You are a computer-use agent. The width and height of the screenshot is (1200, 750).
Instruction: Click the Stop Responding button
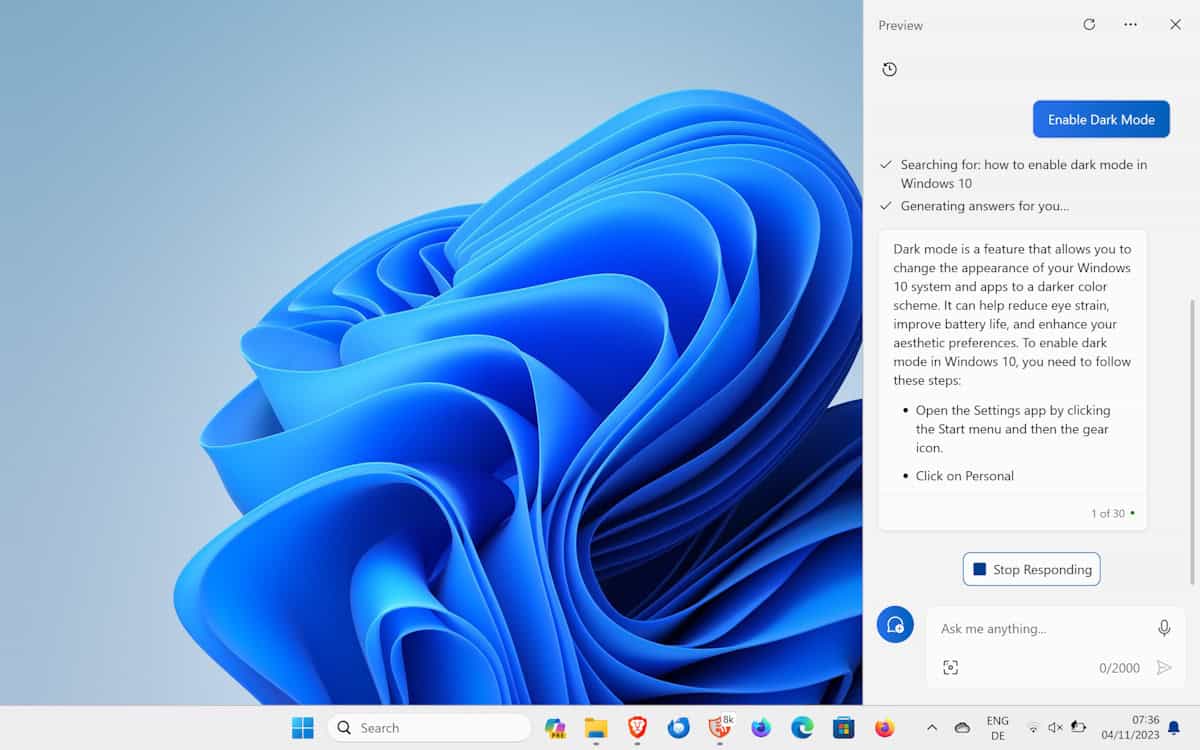coord(1031,569)
